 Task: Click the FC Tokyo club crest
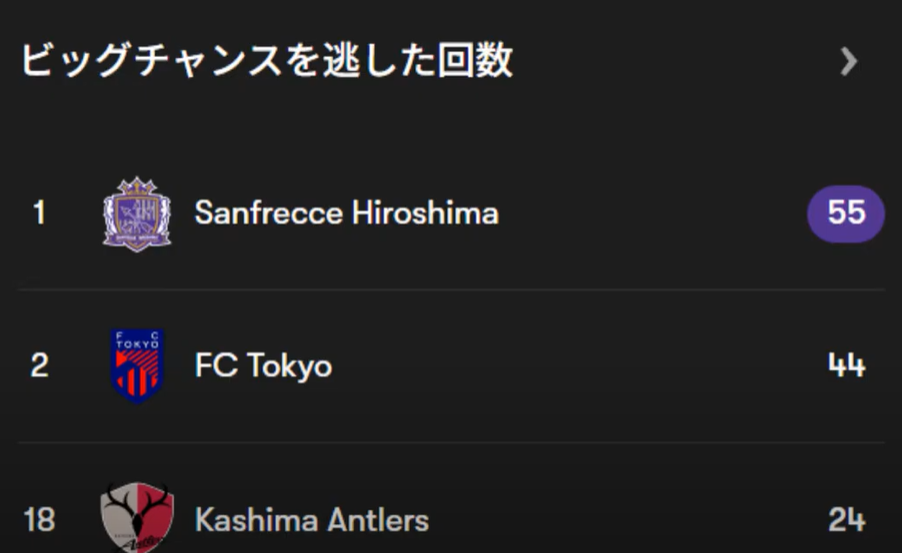[137, 366]
